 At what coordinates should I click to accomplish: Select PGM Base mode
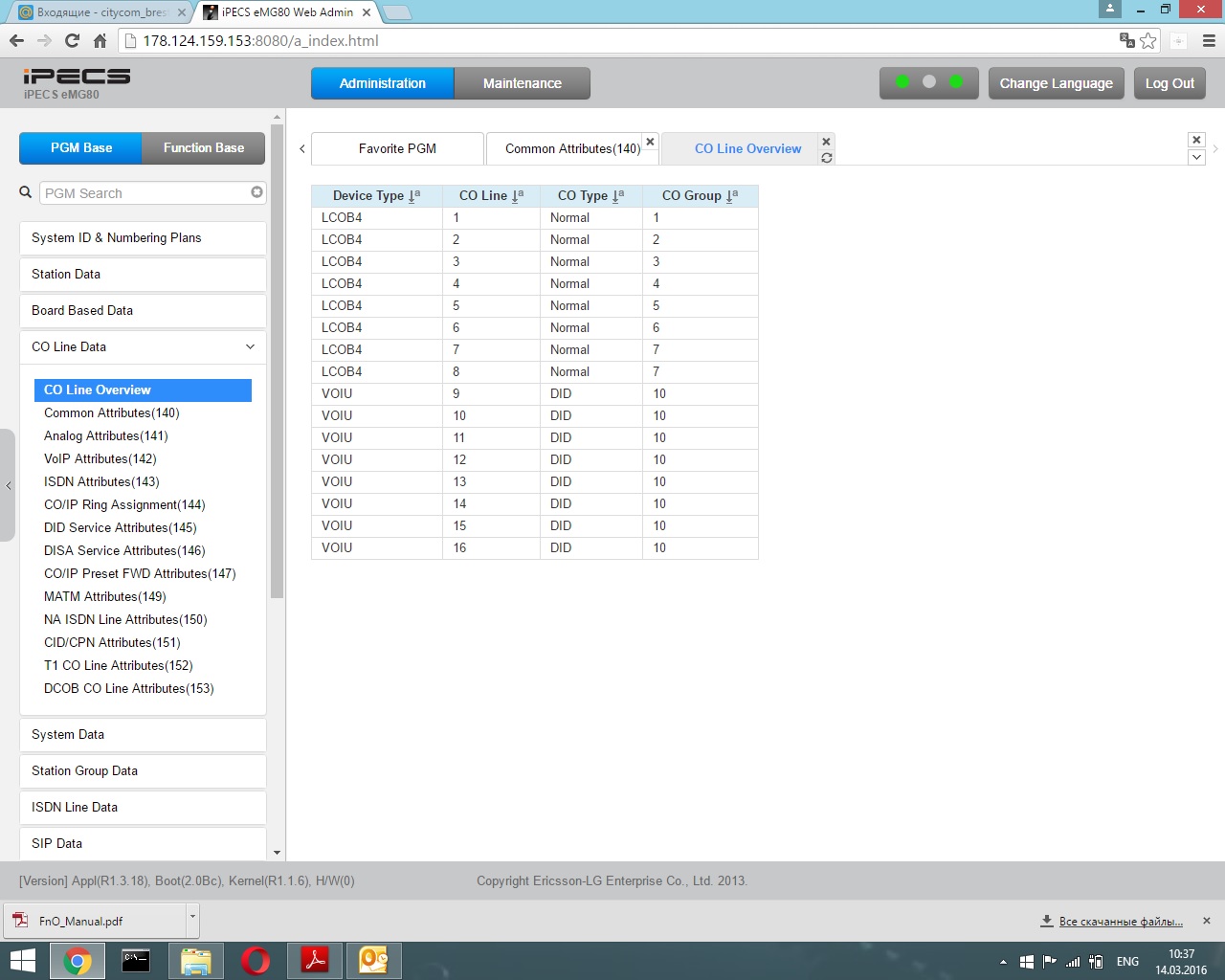[81, 148]
